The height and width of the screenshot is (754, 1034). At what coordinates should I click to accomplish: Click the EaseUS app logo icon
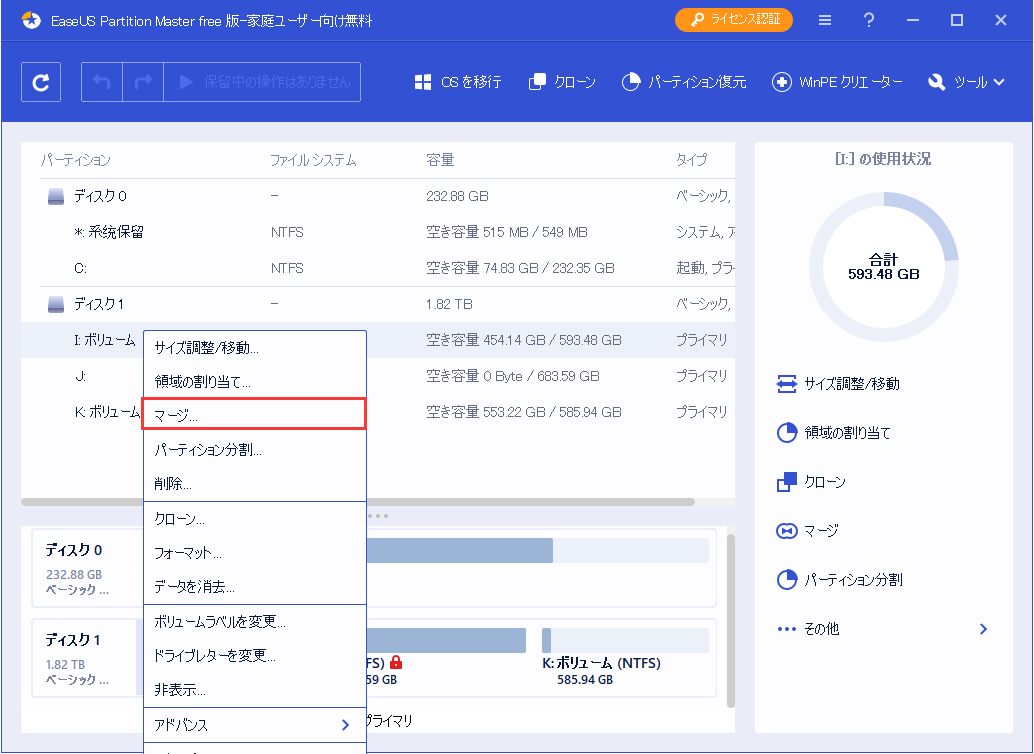[x=30, y=20]
